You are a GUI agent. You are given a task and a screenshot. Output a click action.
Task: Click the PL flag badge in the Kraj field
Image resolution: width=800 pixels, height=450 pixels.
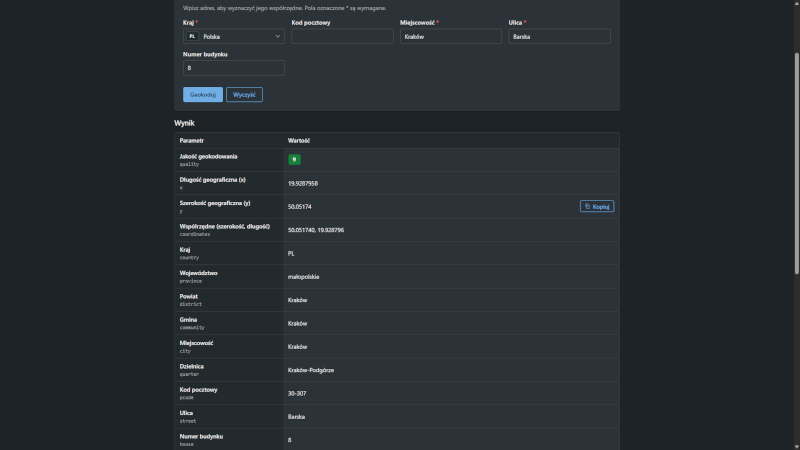pos(192,36)
